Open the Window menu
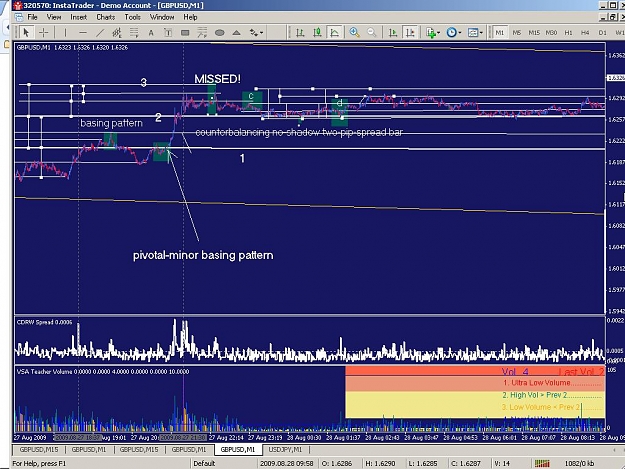 pos(162,17)
